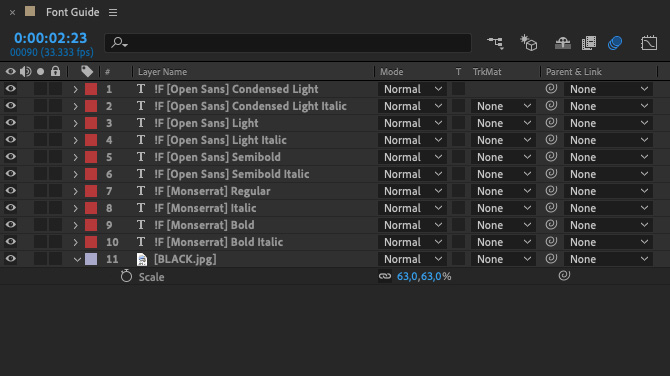Click red label swatch of layer 3
670x376 pixels.
tap(91, 123)
